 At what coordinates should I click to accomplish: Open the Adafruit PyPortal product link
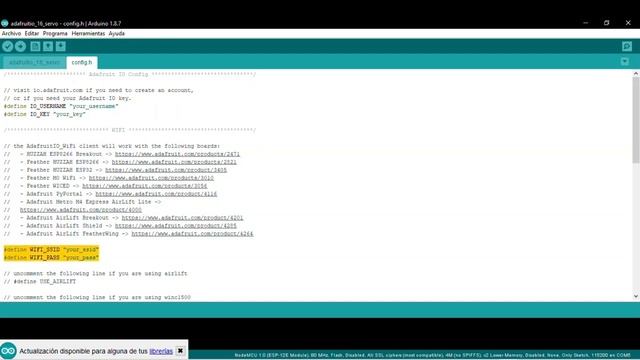point(156,194)
